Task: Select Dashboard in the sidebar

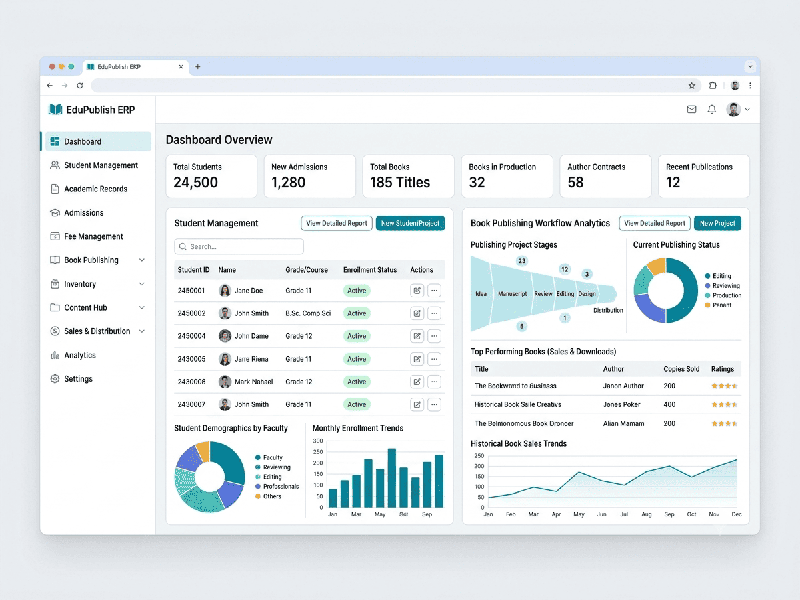Action: tap(98, 141)
